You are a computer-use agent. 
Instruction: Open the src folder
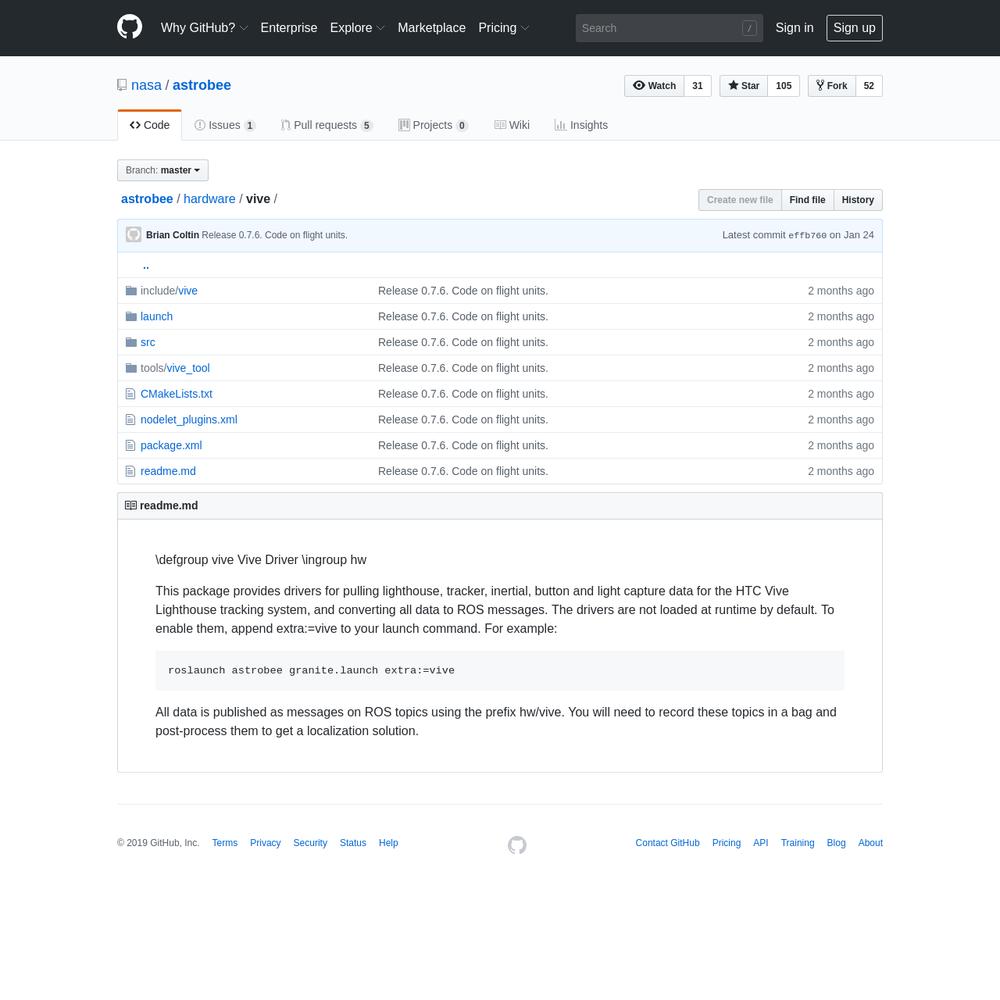pyautogui.click(x=147, y=342)
